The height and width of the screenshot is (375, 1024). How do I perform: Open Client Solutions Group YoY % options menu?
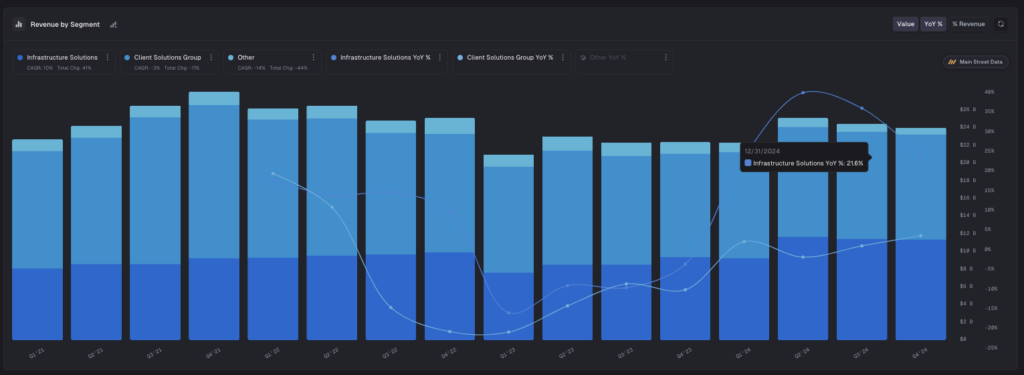562,57
